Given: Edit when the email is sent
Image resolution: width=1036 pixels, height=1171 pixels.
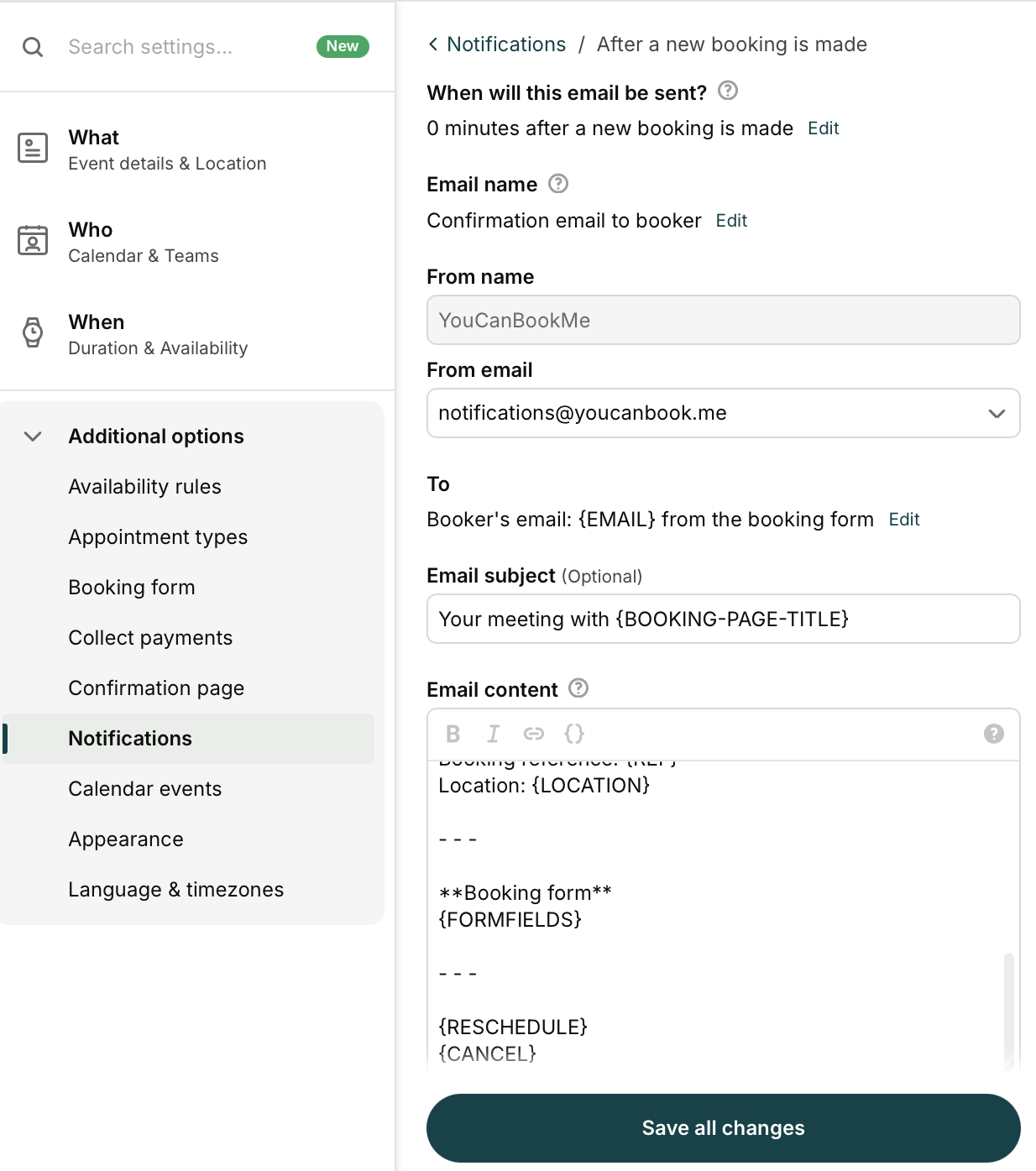Looking at the screenshot, I should pyautogui.click(x=823, y=128).
